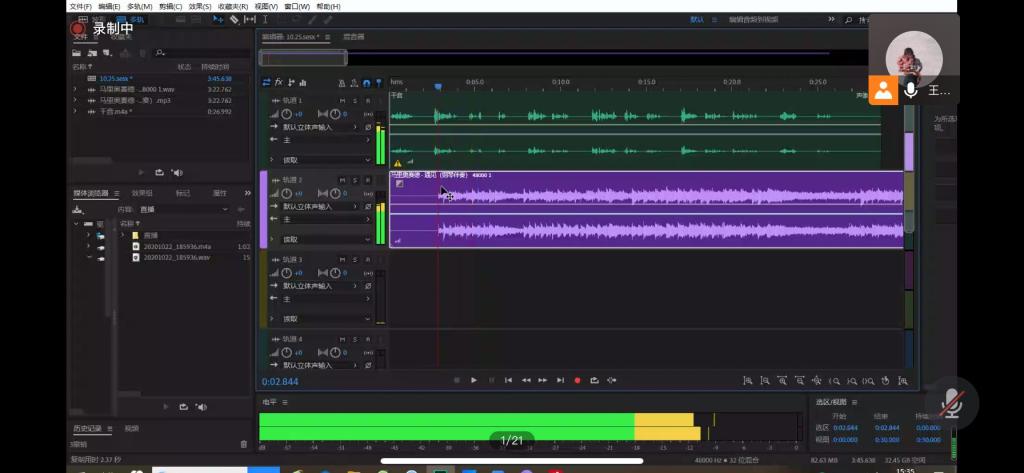1024x473 pixels.
Task: Click the fx effects icon above tracks
Action: coord(279,82)
